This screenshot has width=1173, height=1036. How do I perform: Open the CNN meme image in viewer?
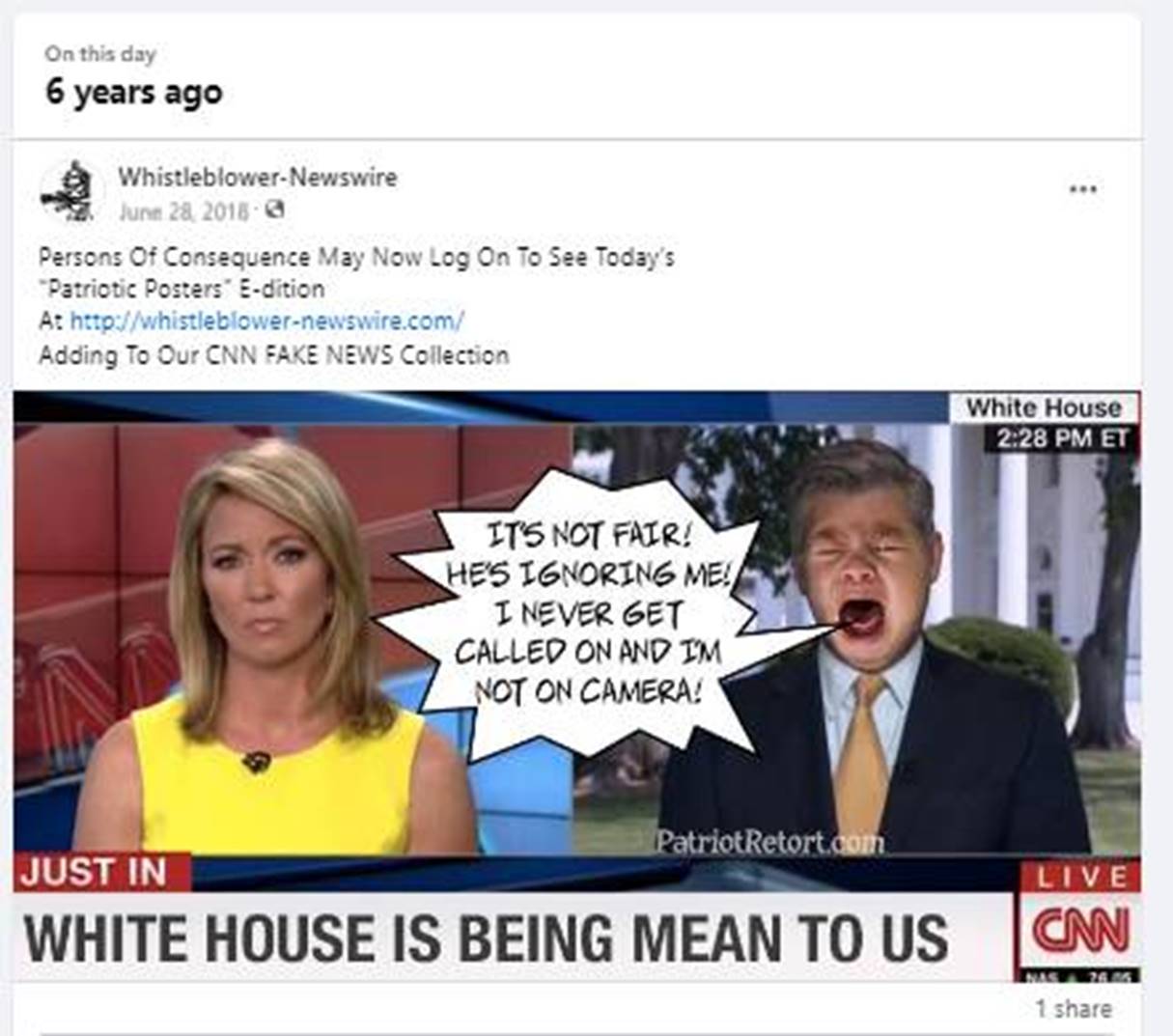pyautogui.click(x=576, y=686)
